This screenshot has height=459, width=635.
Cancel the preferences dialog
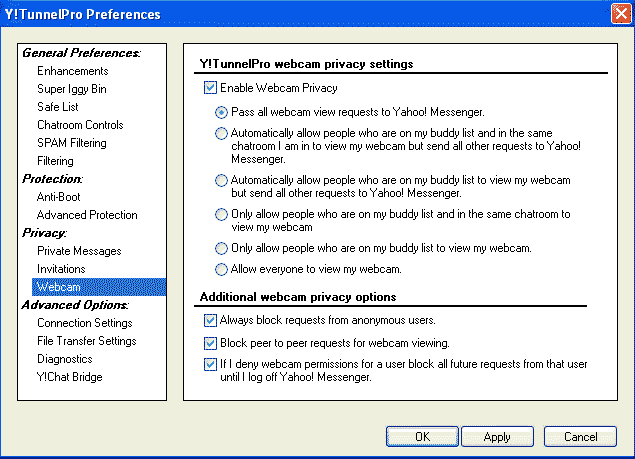(x=580, y=436)
